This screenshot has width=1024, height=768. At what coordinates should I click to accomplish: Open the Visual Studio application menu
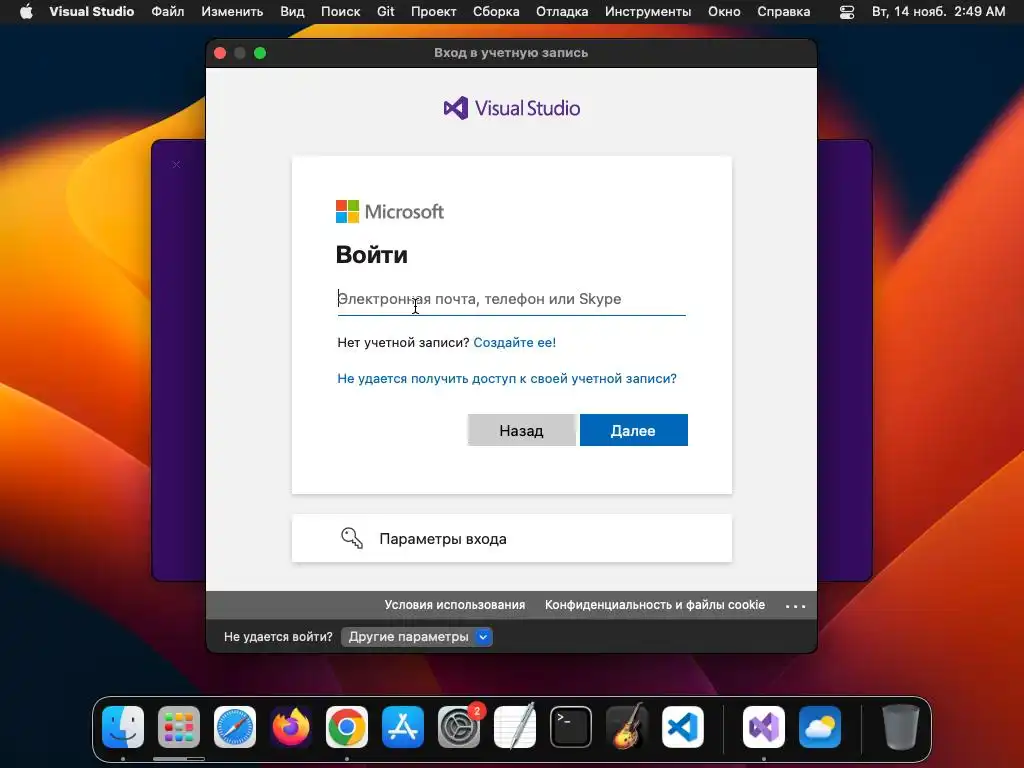click(x=91, y=11)
